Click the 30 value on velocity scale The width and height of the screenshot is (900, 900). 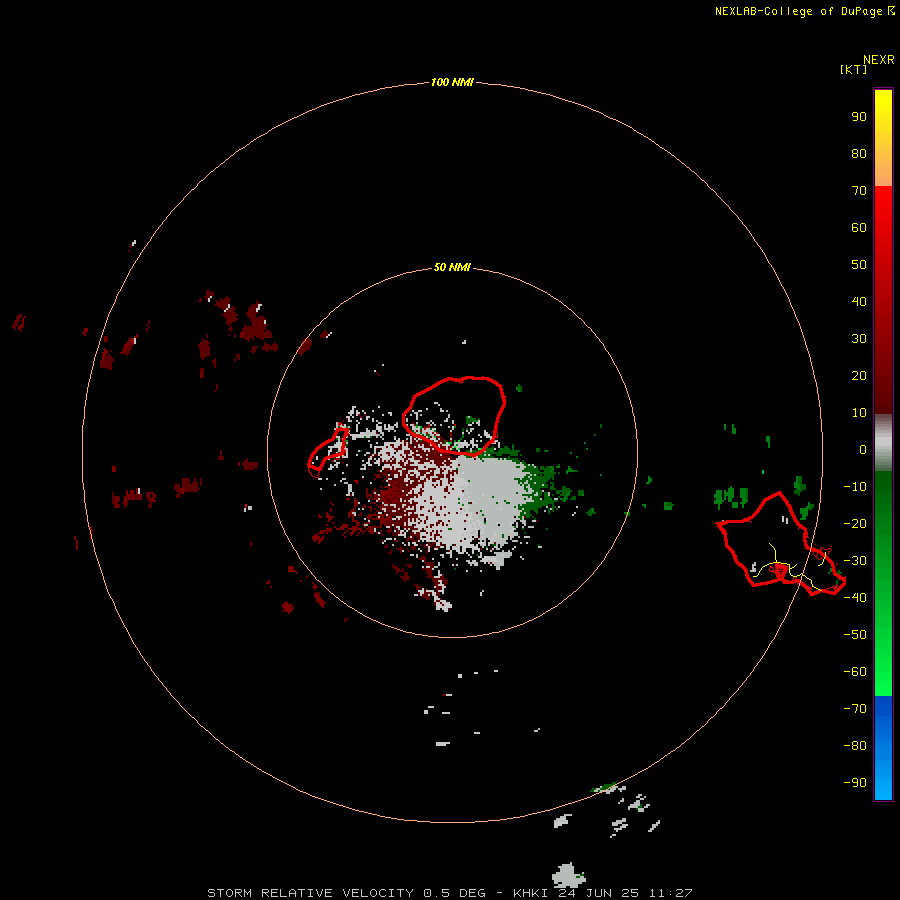coord(859,339)
